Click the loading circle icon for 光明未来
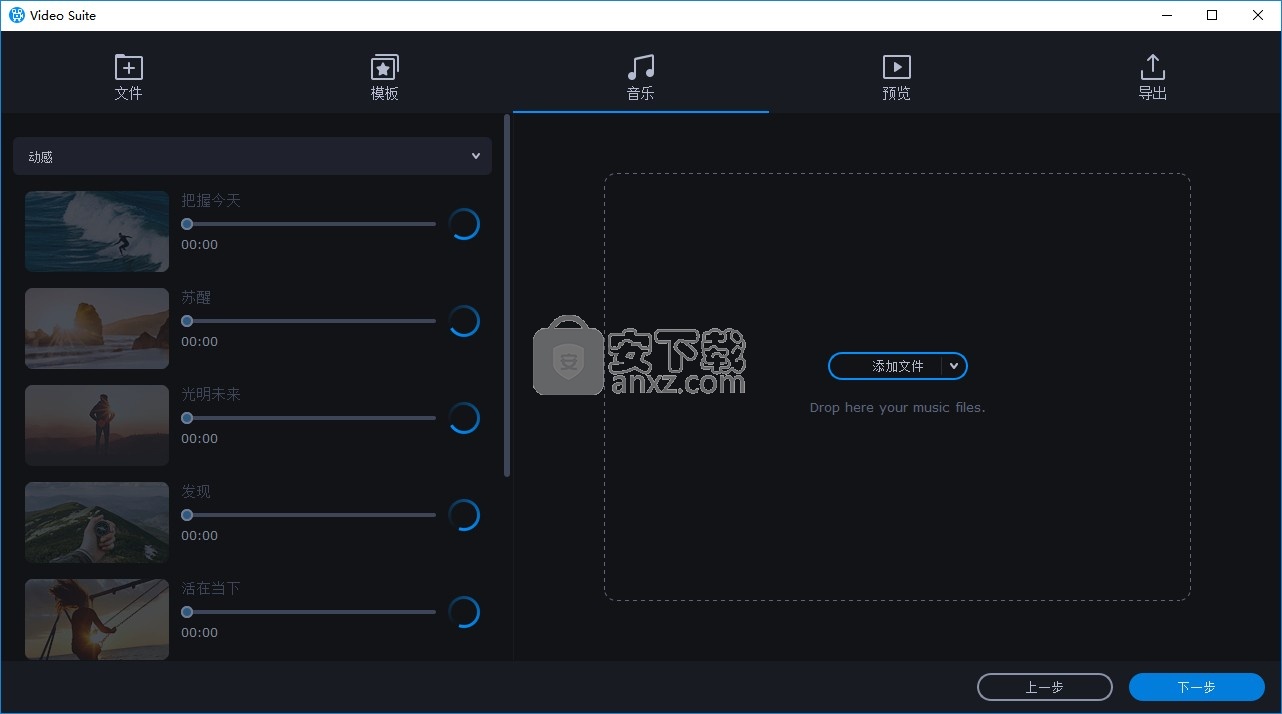The image size is (1282, 714). 464,418
